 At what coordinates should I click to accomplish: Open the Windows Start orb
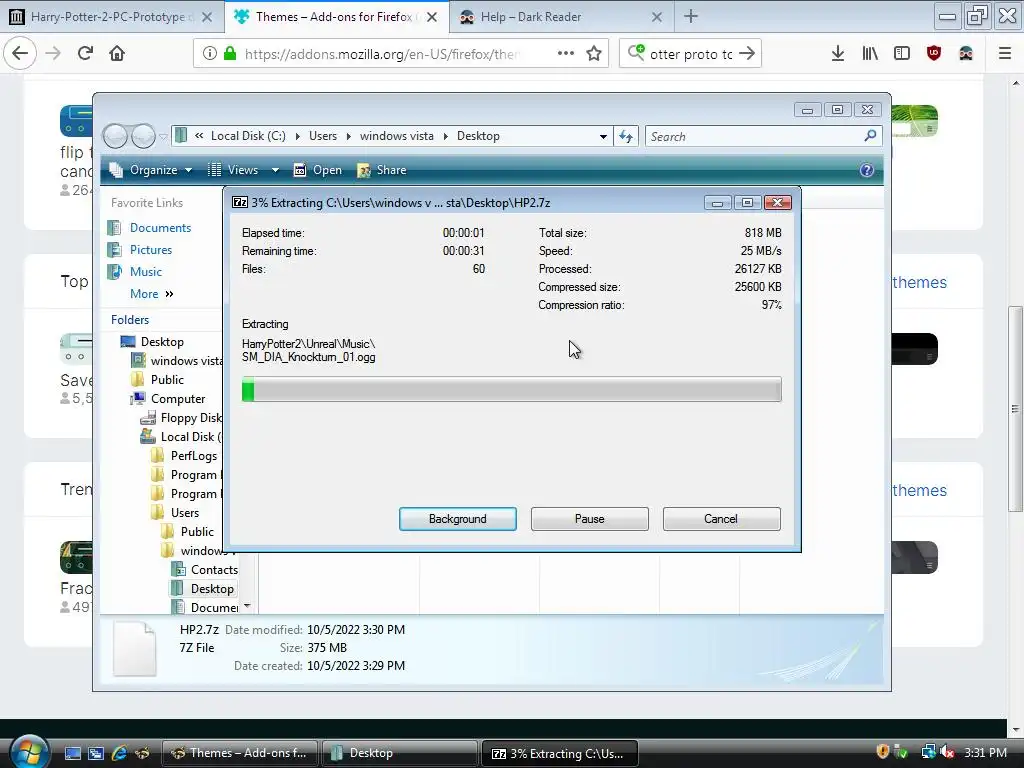coord(28,751)
